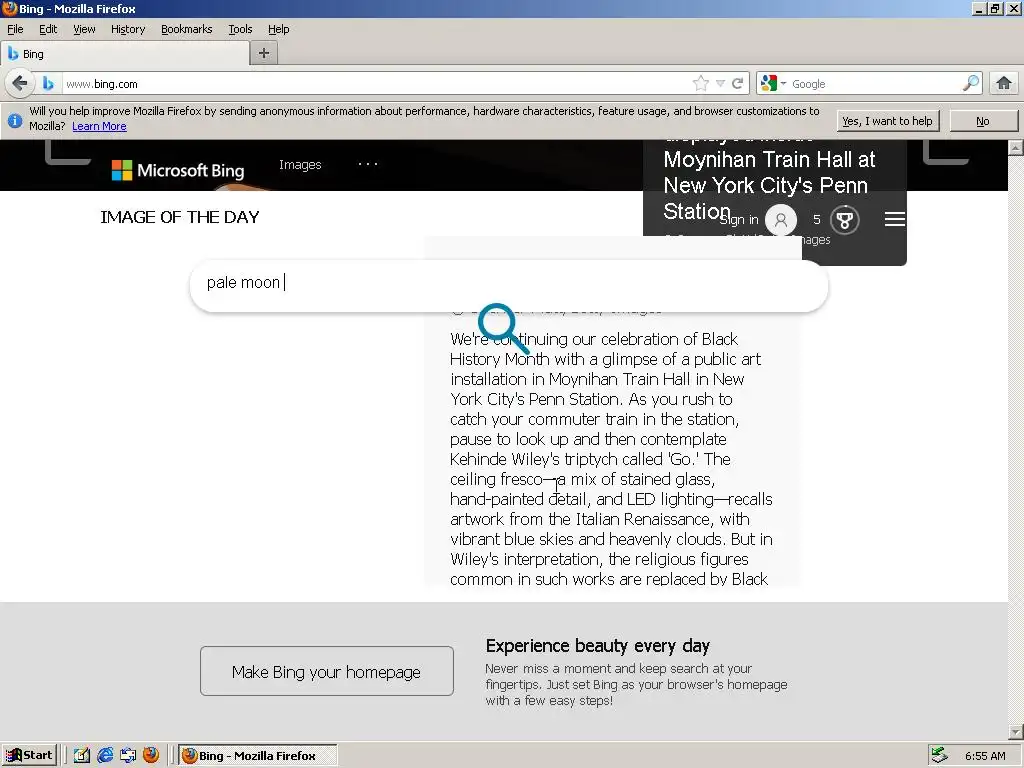The image size is (1024, 768).
Task: Open a new tab with plus button
Action: click(264, 54)
